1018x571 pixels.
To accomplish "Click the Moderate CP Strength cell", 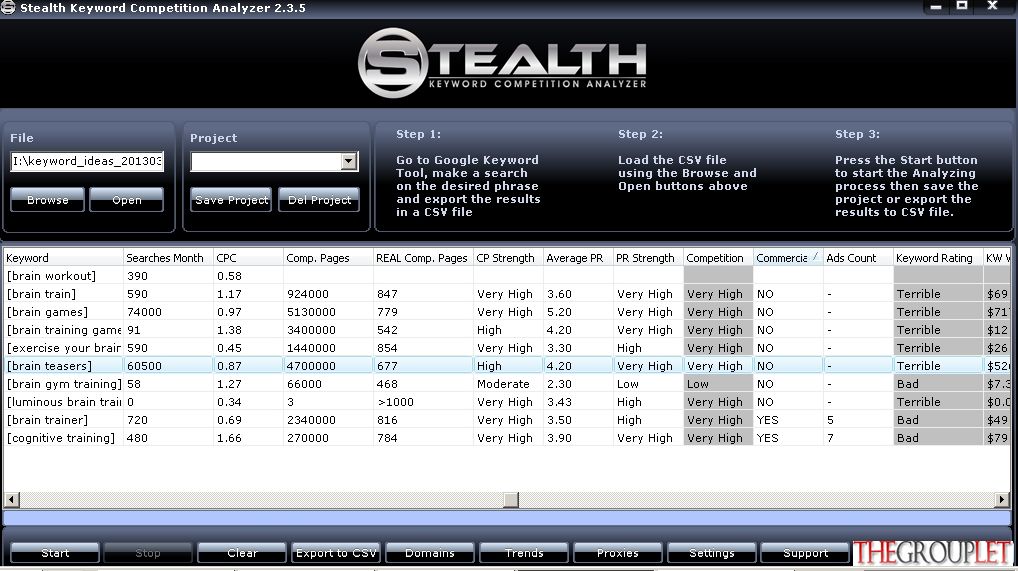I will click(508, 384).
